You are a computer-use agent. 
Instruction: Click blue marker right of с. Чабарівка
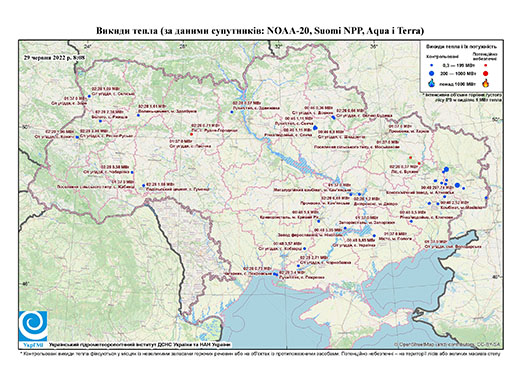(x=132, y=172)
